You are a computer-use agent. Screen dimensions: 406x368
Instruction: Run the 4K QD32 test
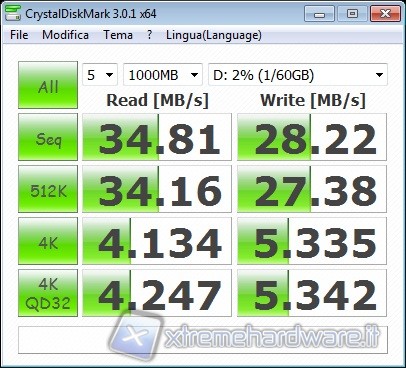pyautogui.click(x=48, y=293)
